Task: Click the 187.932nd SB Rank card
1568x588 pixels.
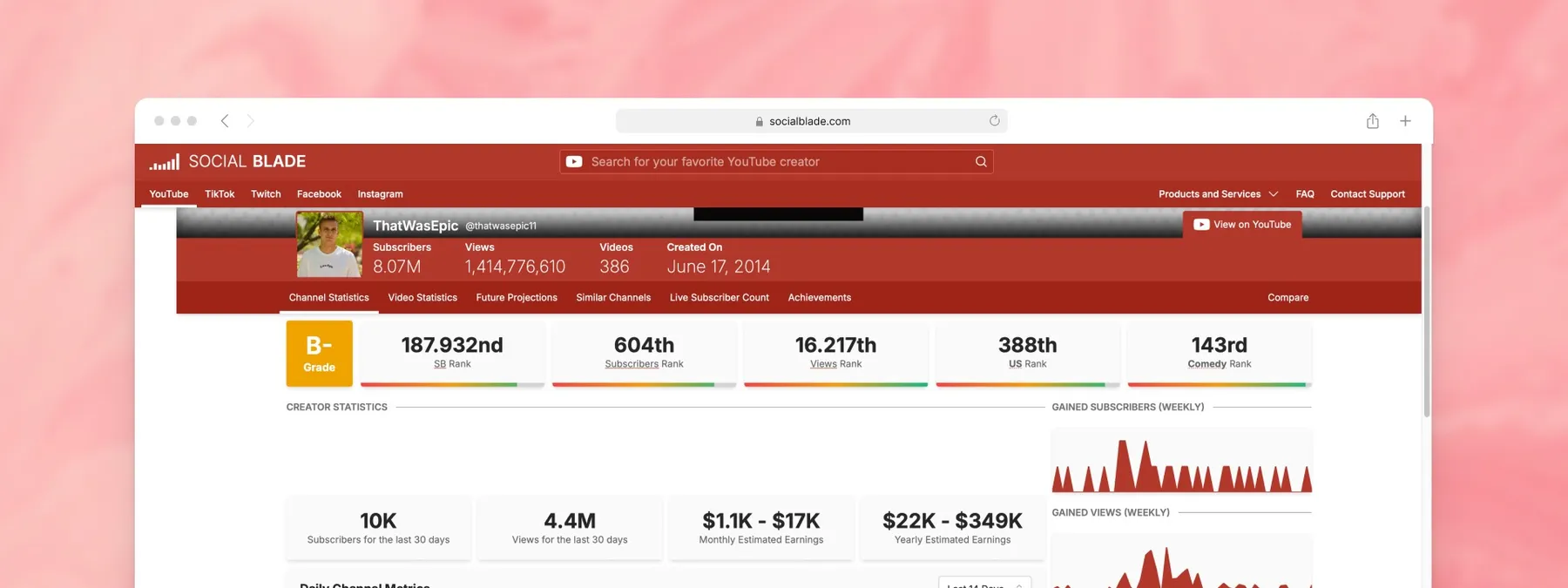Action: click(452, 354)
